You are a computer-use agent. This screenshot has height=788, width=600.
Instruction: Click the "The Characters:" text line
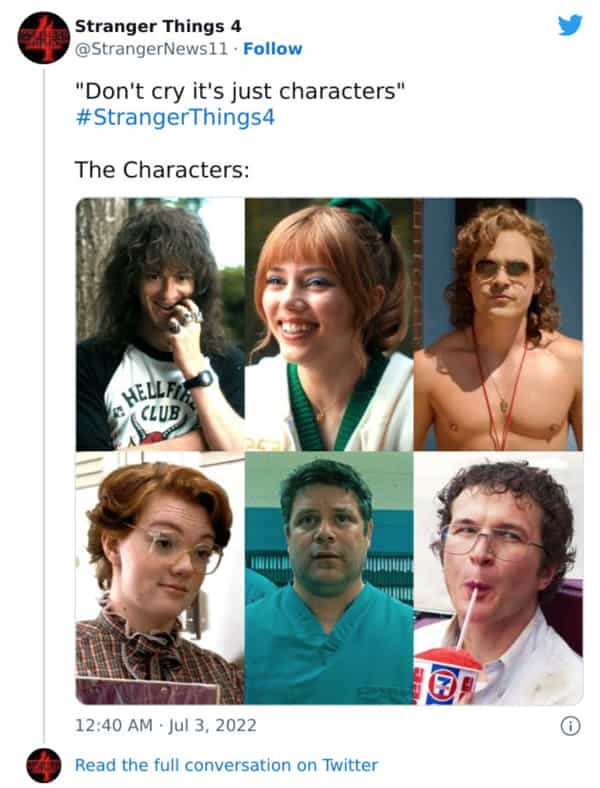[x=162, y=170]
